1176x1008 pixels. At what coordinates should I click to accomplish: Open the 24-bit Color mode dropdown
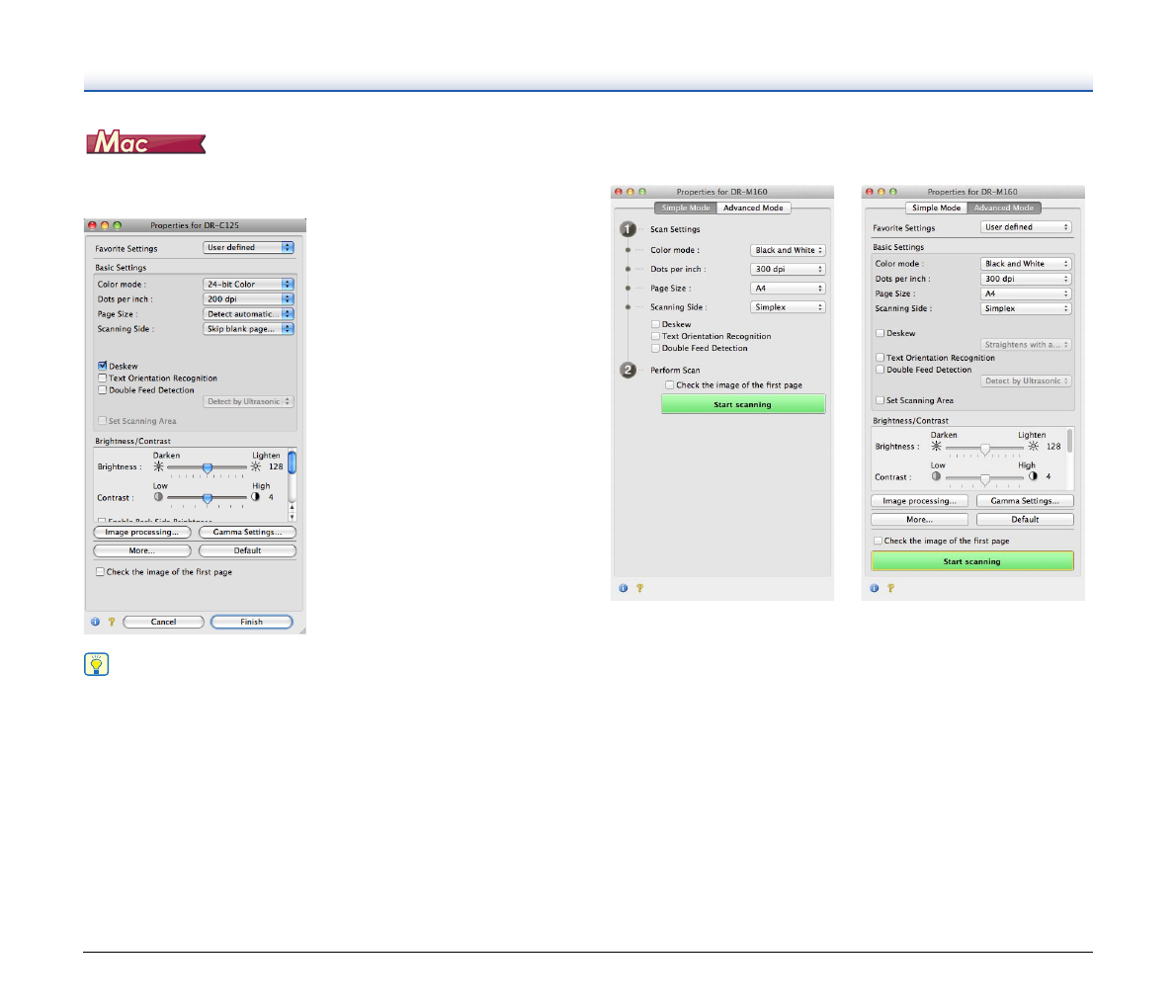point(248,284)
